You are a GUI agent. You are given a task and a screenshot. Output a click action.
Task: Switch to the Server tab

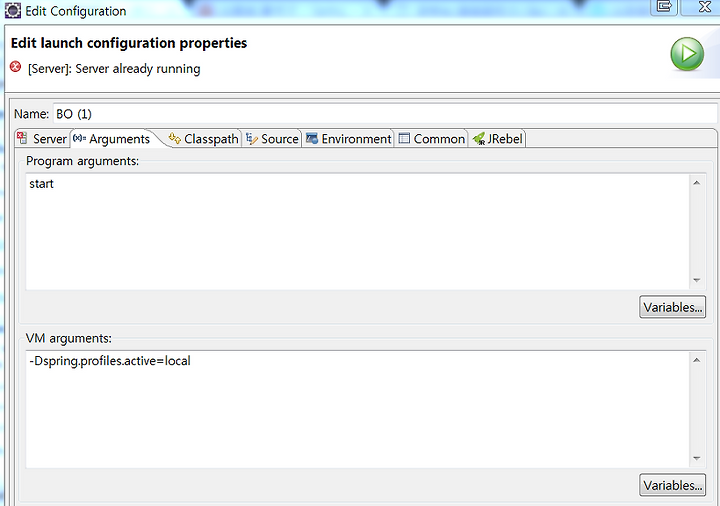(x=42, y=139)
